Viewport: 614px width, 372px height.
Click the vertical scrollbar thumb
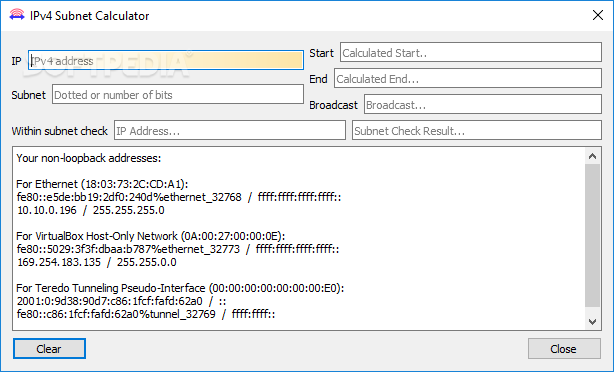coord(592,235)
